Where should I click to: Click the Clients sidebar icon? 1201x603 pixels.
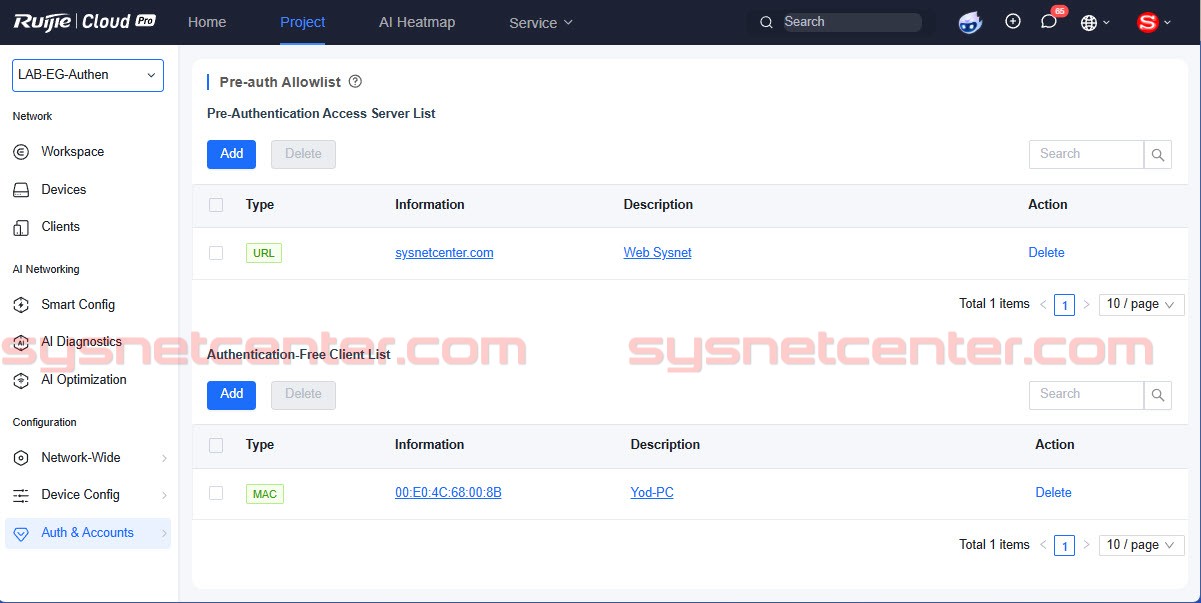click(x=21, y=227)
